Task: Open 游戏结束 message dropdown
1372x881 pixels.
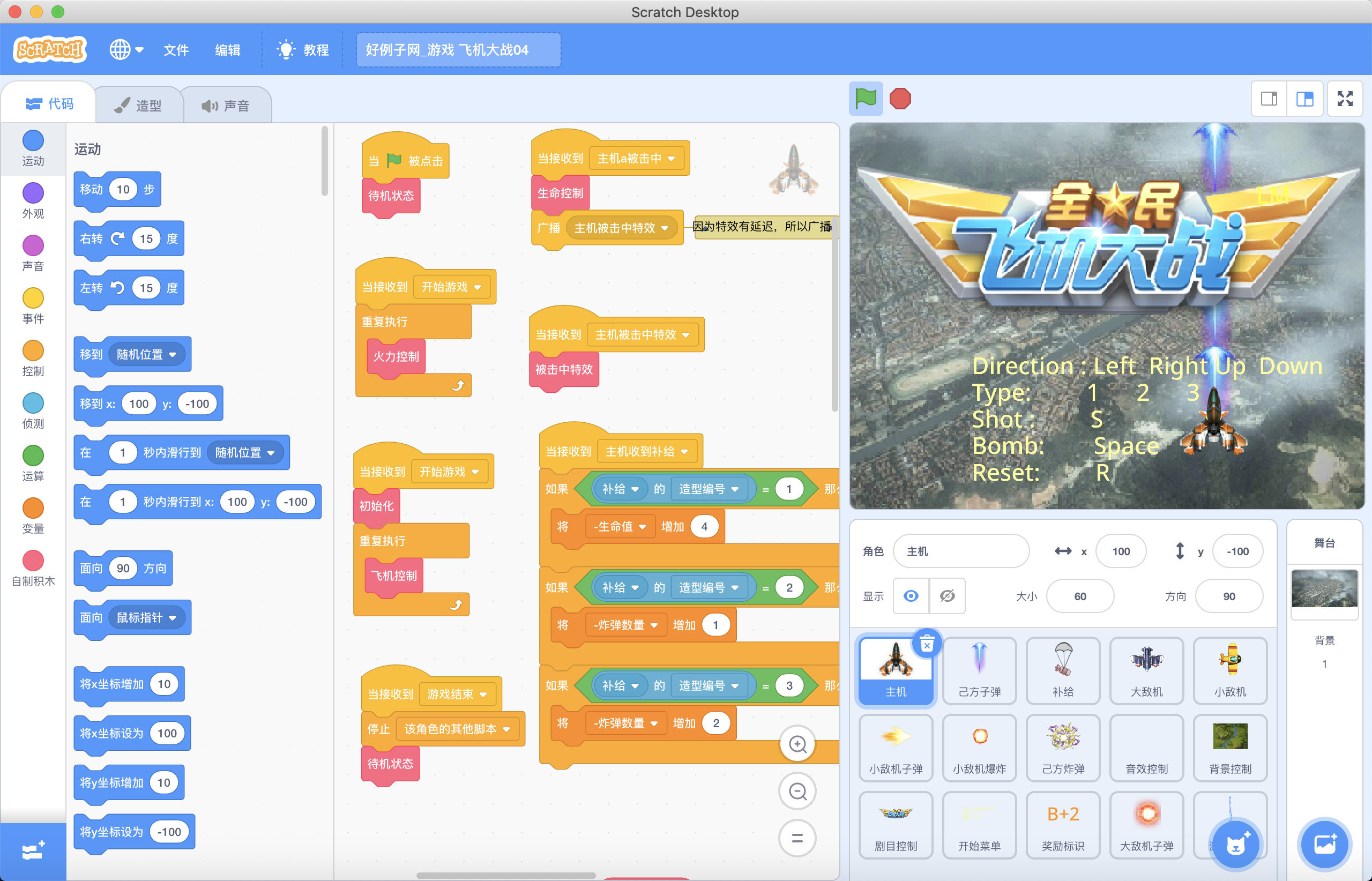Action: coord(457,694)
